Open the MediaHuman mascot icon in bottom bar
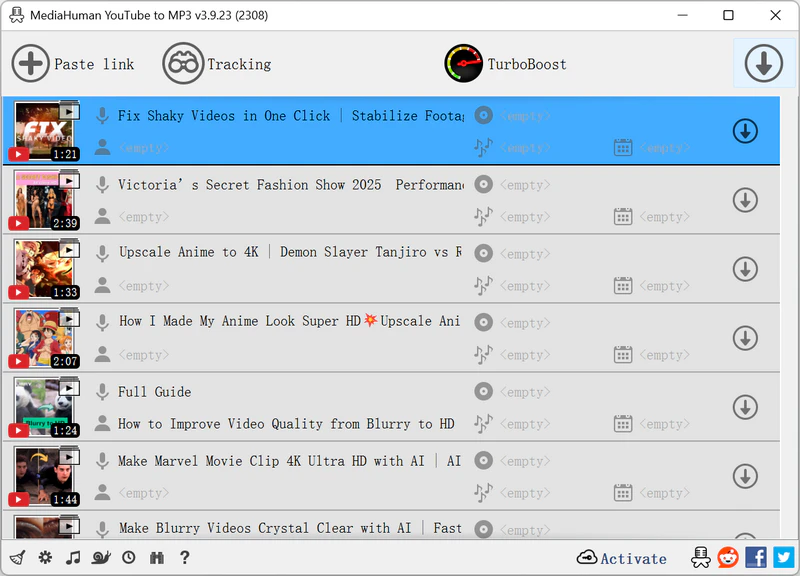The width and height of the screenshot is (800, 576). coord(701,557)
